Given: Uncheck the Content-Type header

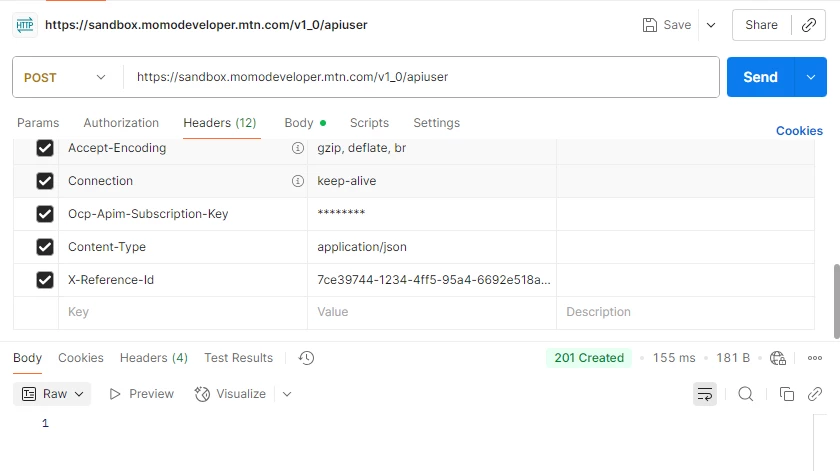Looking at the screenshot, I should 45,247.
